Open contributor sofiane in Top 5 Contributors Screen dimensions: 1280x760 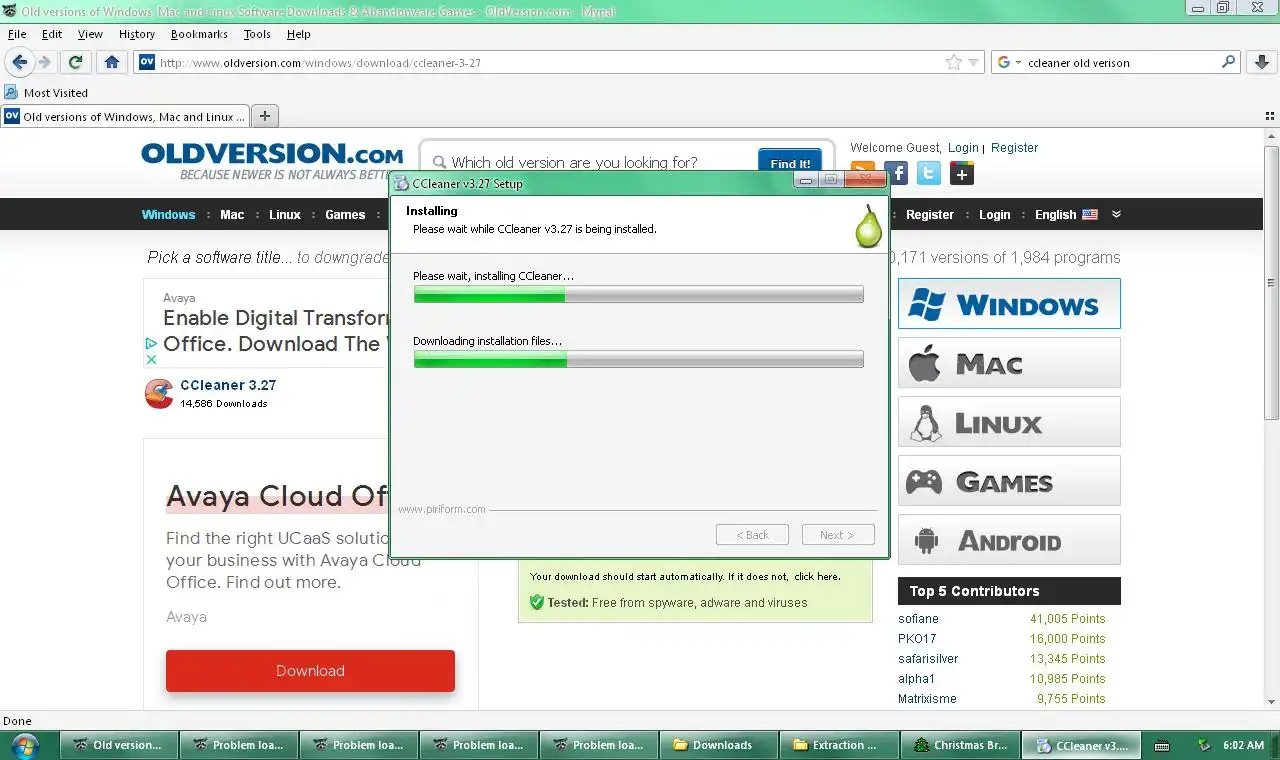tap(918, 619)
